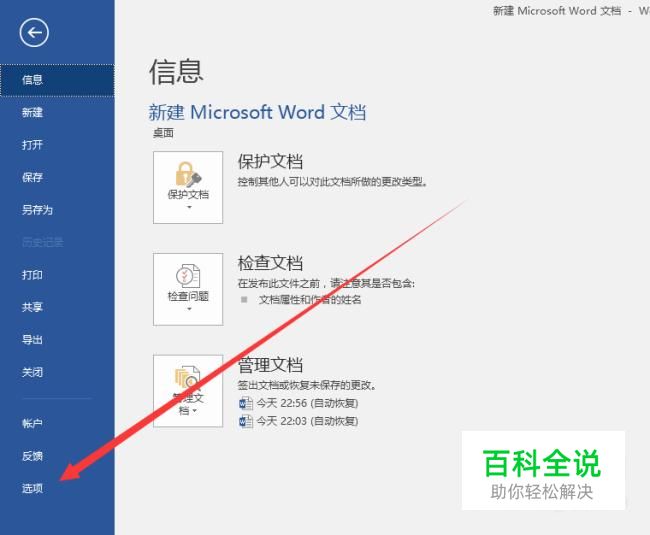Open the 检查问题 dropdown button
This screenshot has height=535, width=650.
click(x=188, y=289)
